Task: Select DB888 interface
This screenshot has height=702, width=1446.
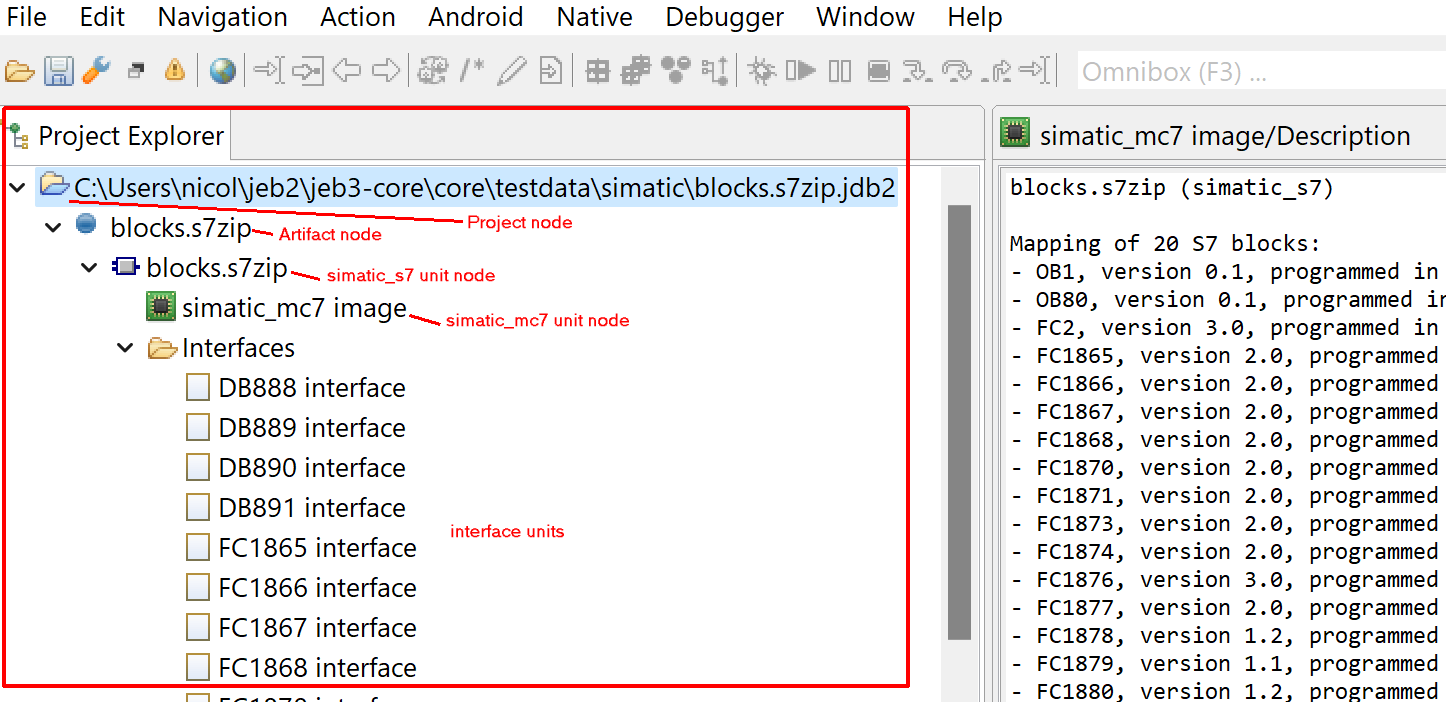Action: coord(296,388)
